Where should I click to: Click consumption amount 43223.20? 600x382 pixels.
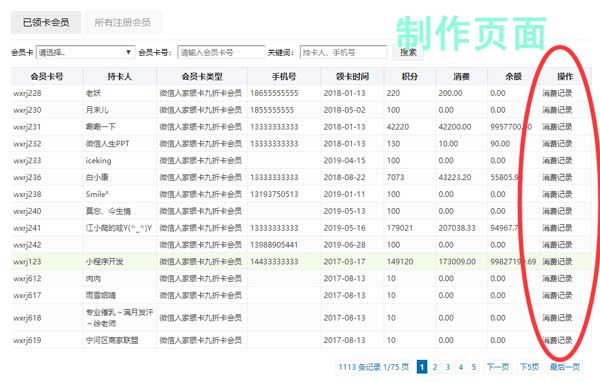455,177
